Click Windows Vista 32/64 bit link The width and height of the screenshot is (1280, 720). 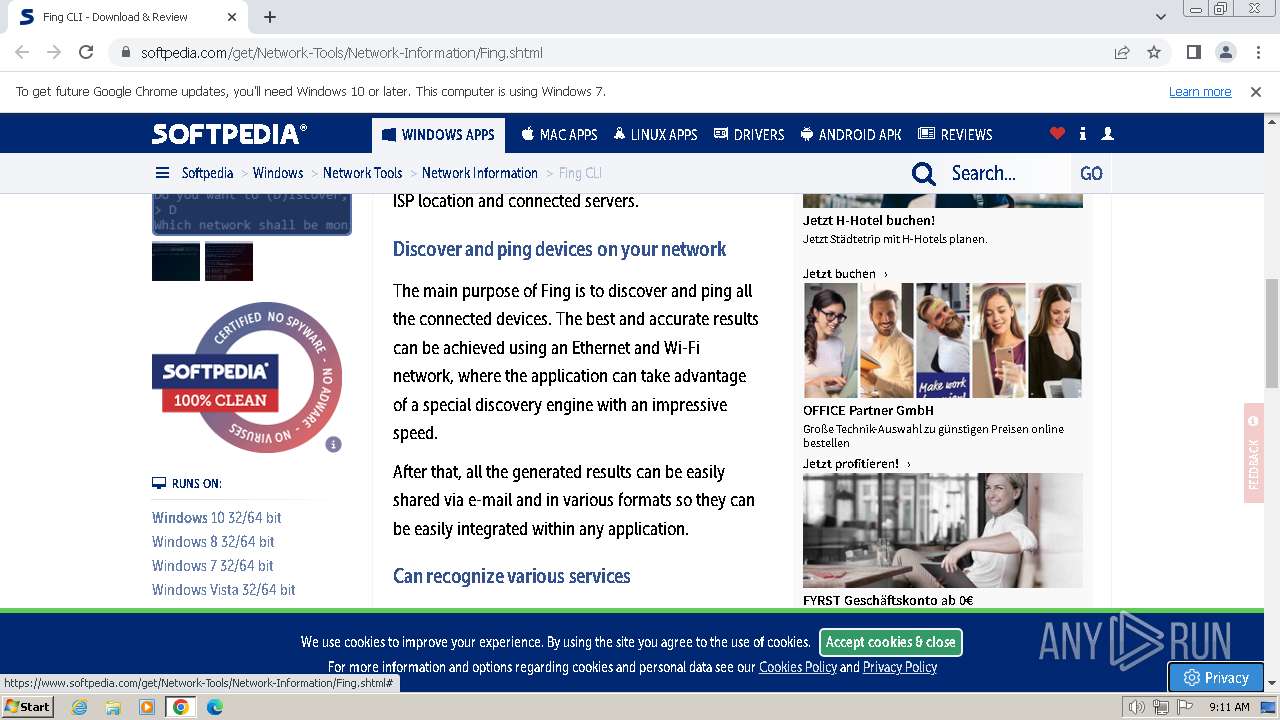click(x=224, y=590)
